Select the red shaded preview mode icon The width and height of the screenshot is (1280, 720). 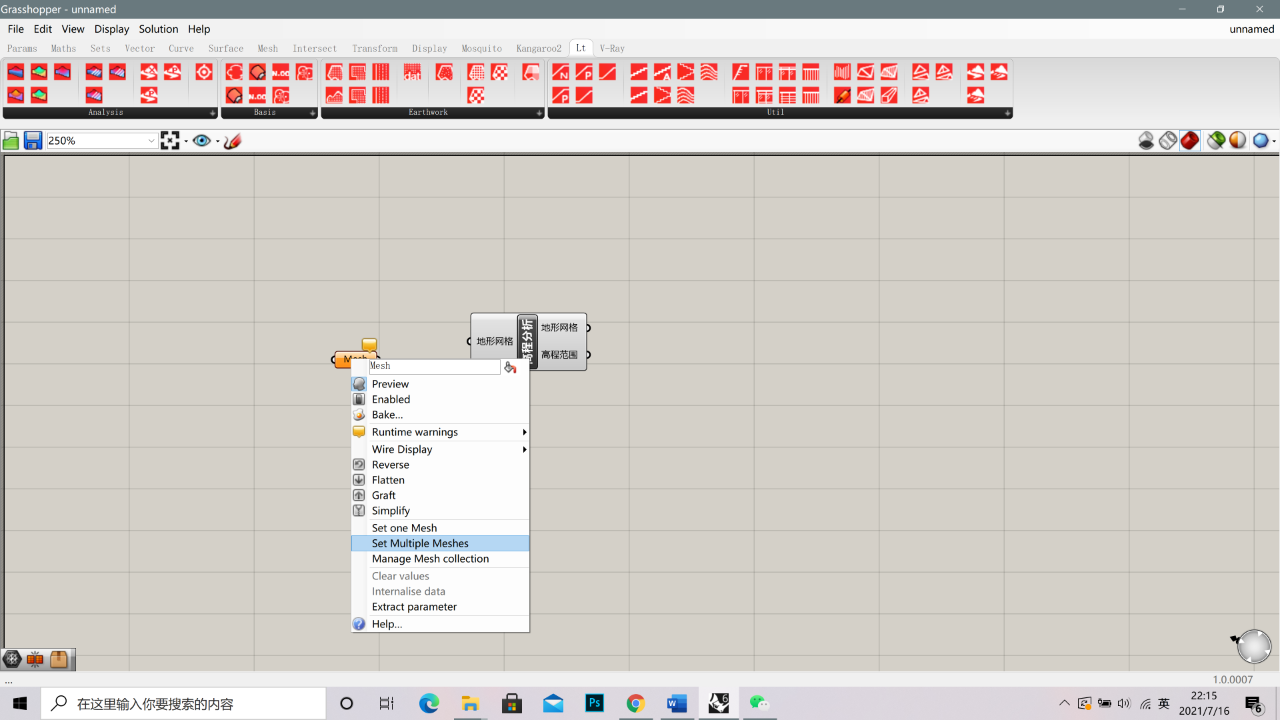pos(1189,141)
